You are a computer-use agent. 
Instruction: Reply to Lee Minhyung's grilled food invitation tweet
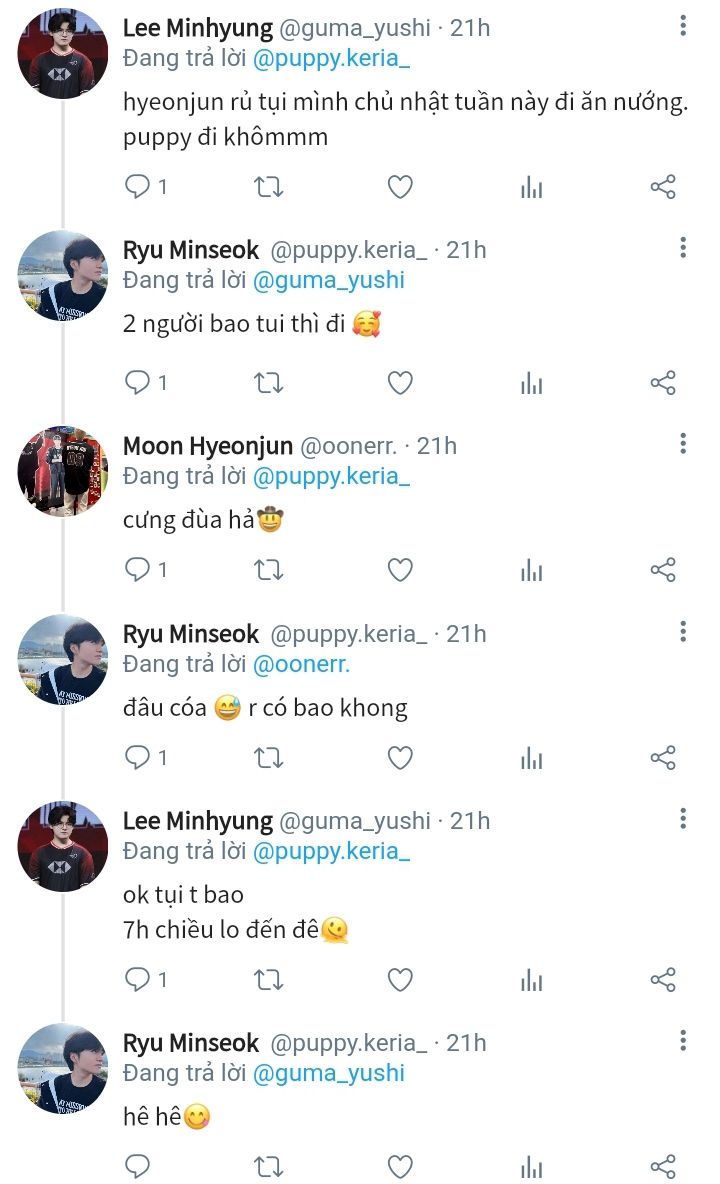coord(137,187)
